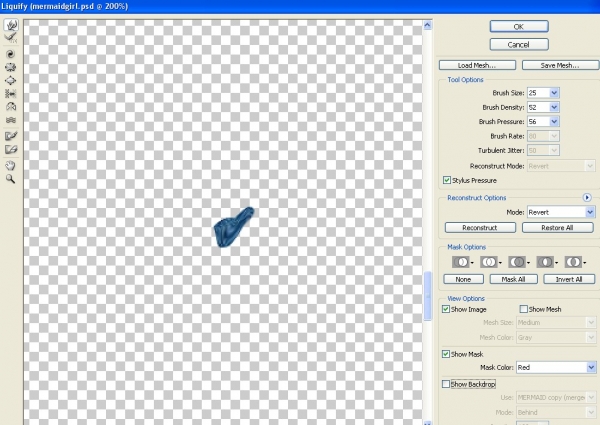Open the Reconstruct Mode dropdown in Tool Options
This screenshot has width=600, height=425.
[x=561, y=166]
